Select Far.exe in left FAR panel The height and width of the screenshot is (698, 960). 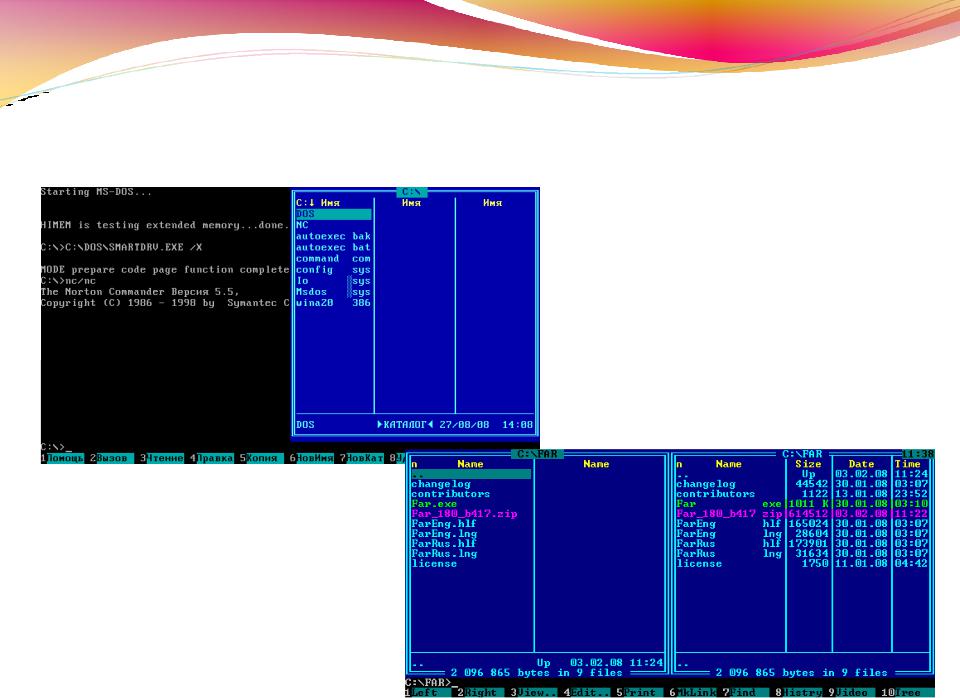click(x=434, y=504)
